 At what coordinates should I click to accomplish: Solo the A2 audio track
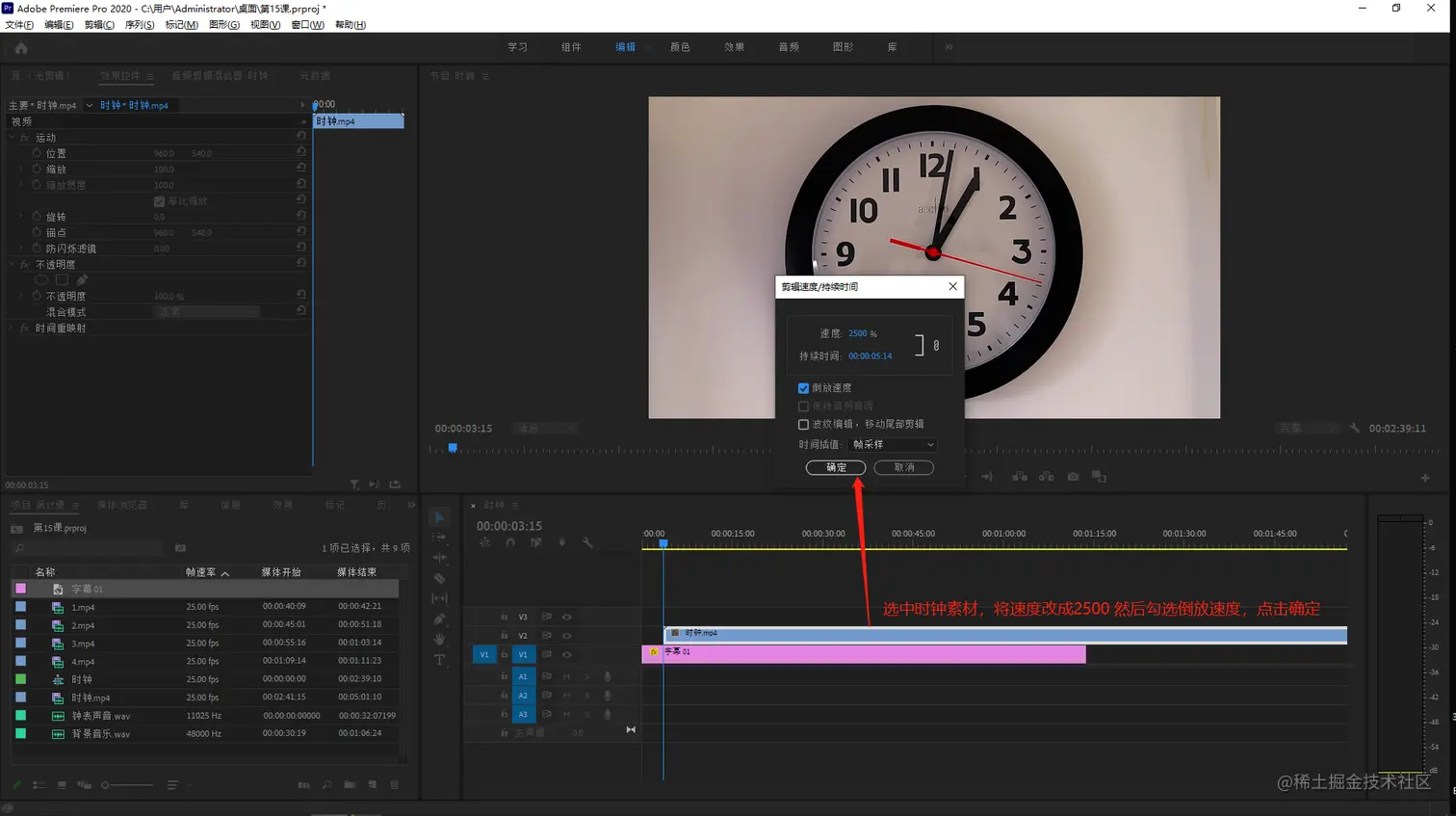(586, 695)
